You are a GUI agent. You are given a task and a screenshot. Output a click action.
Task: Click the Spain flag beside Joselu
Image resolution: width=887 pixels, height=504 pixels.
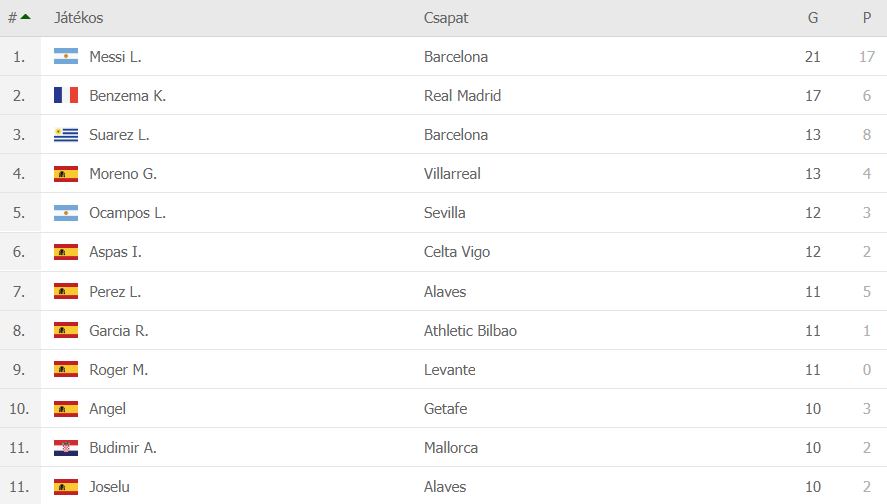point(66,486)
